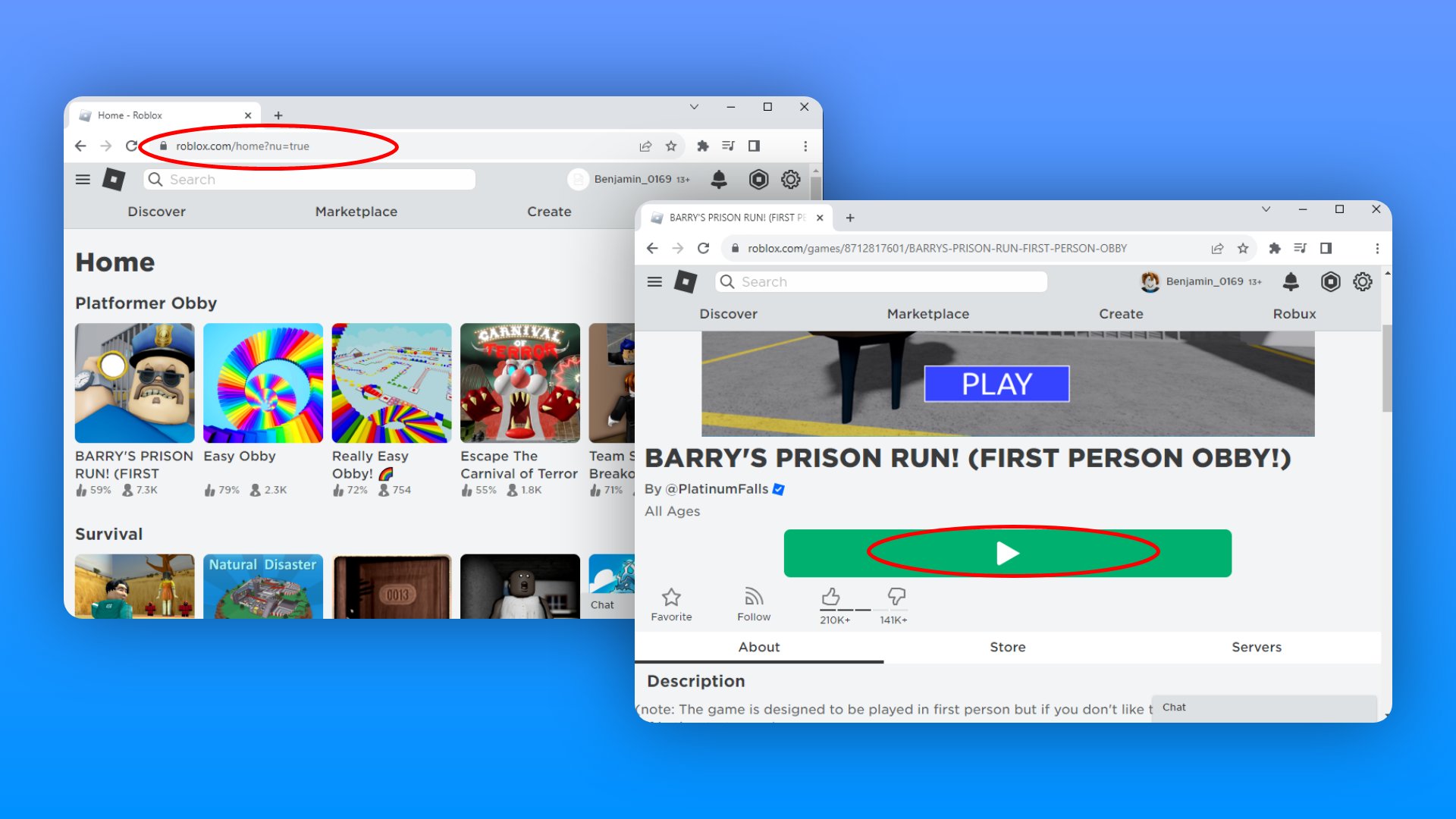Image resolution: width=1456 pixels, height=819 pixels.
Task: Toggle side panel icon in Home window
Action: (x=754, y=146)
